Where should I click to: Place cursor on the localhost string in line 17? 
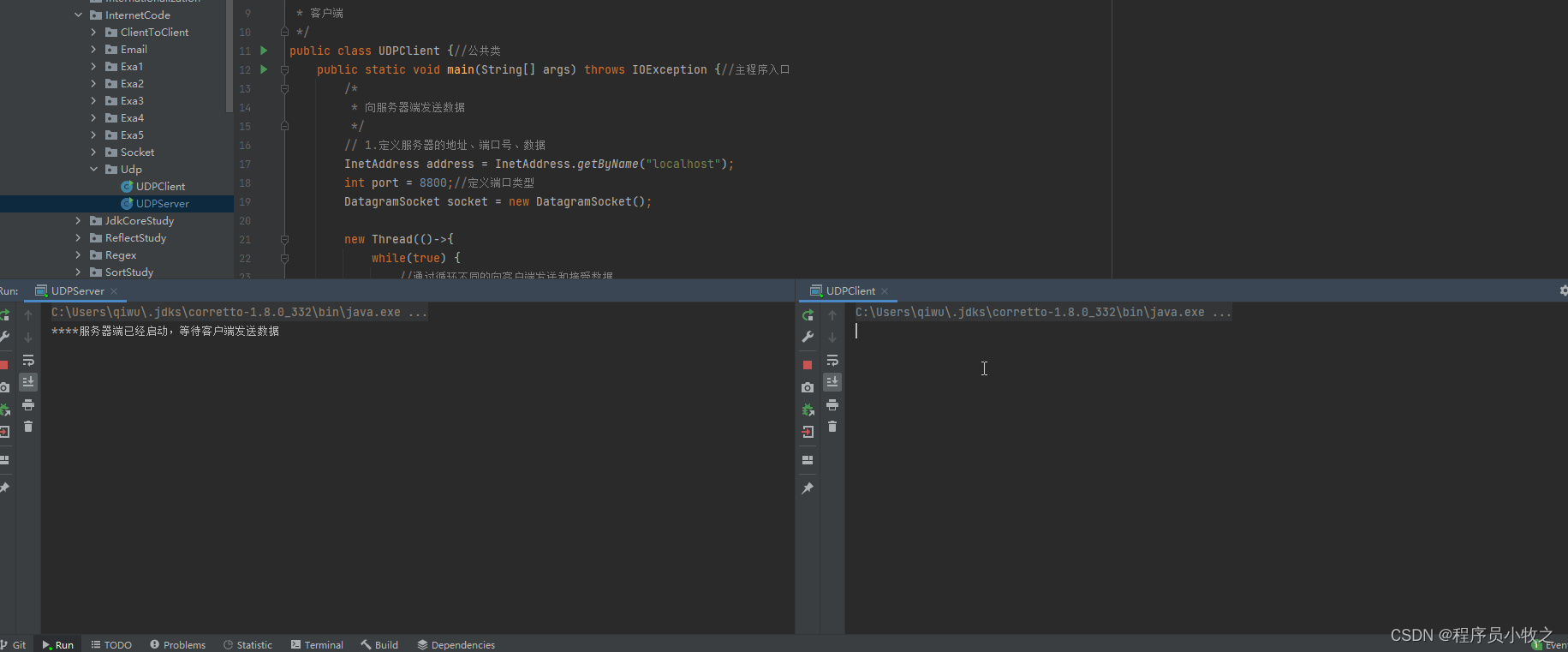pyautogui.click(x=683, y=164)
